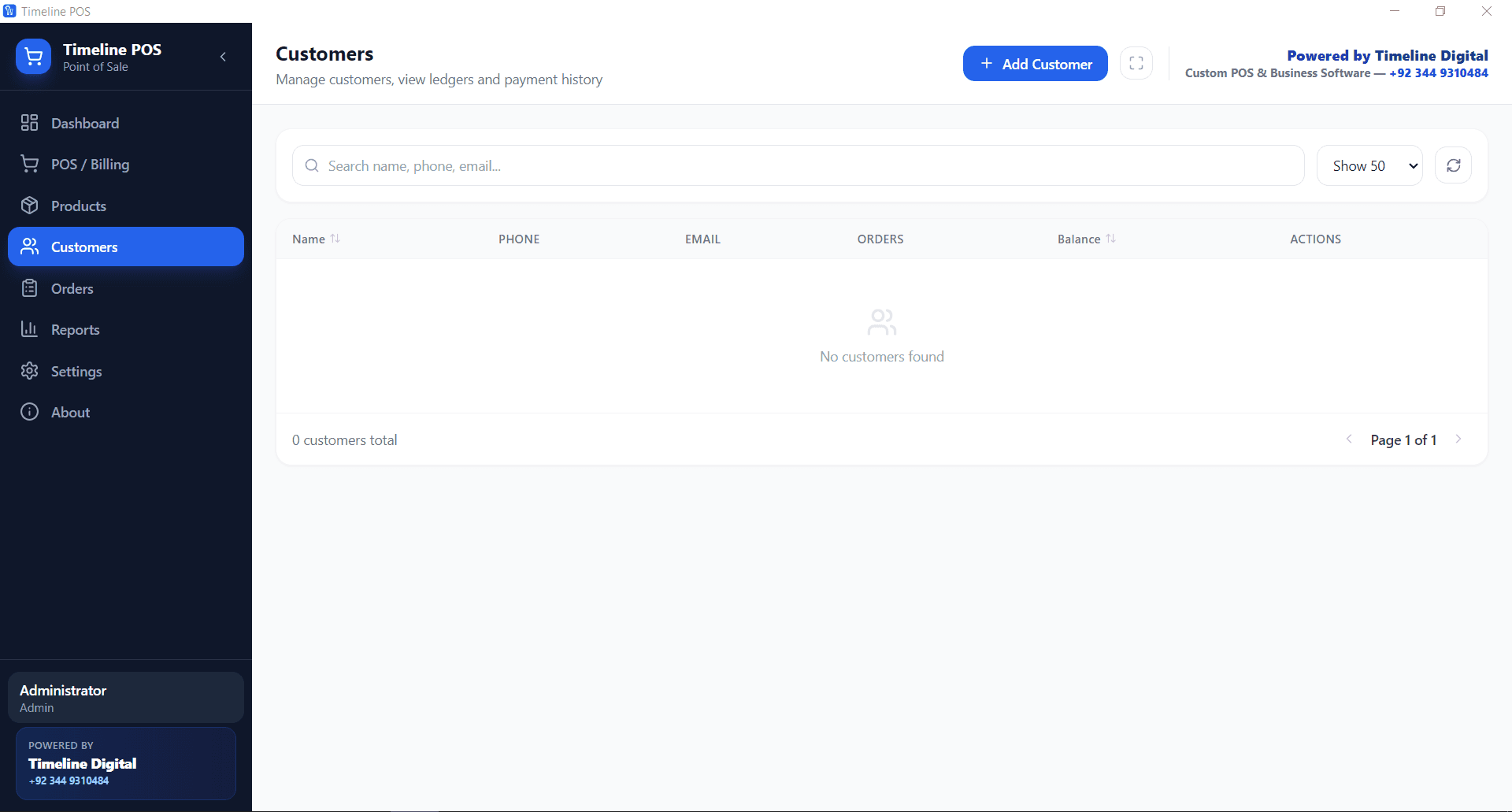Viewport: 1512px width, 812px height.
Task: Open the Administrator profile section
Action: [125, 697]
